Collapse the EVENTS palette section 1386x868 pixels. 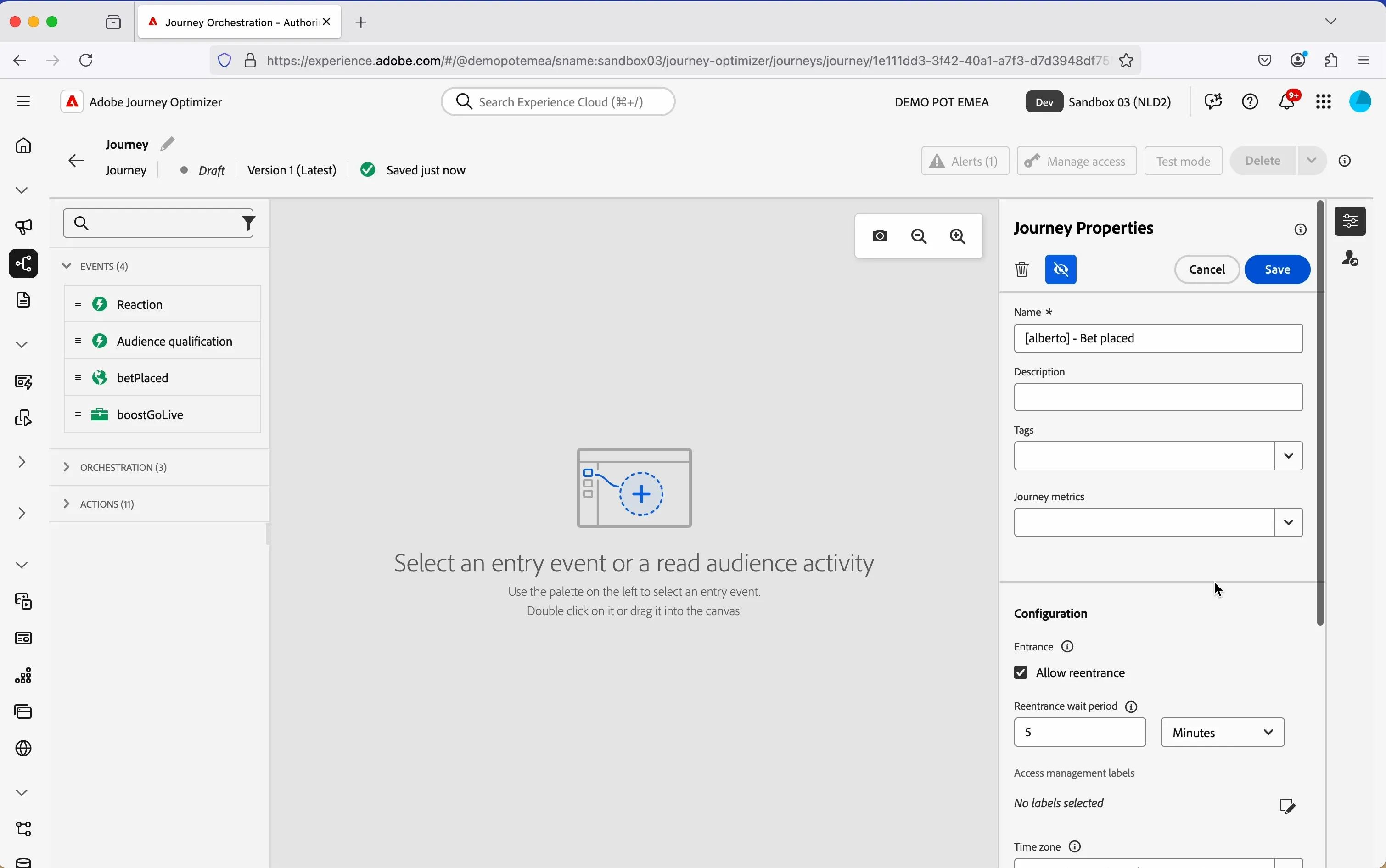(67, 266)
